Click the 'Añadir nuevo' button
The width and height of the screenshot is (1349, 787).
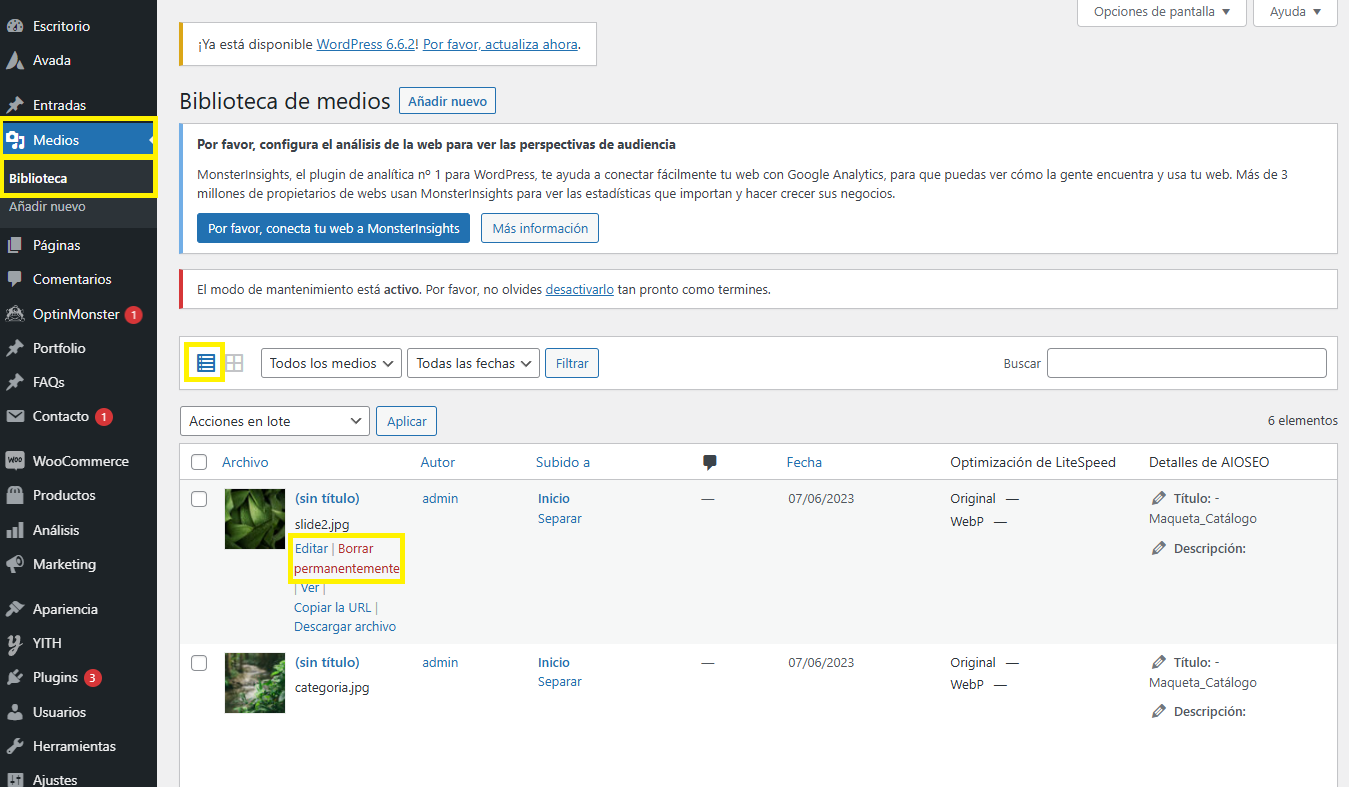447,101
